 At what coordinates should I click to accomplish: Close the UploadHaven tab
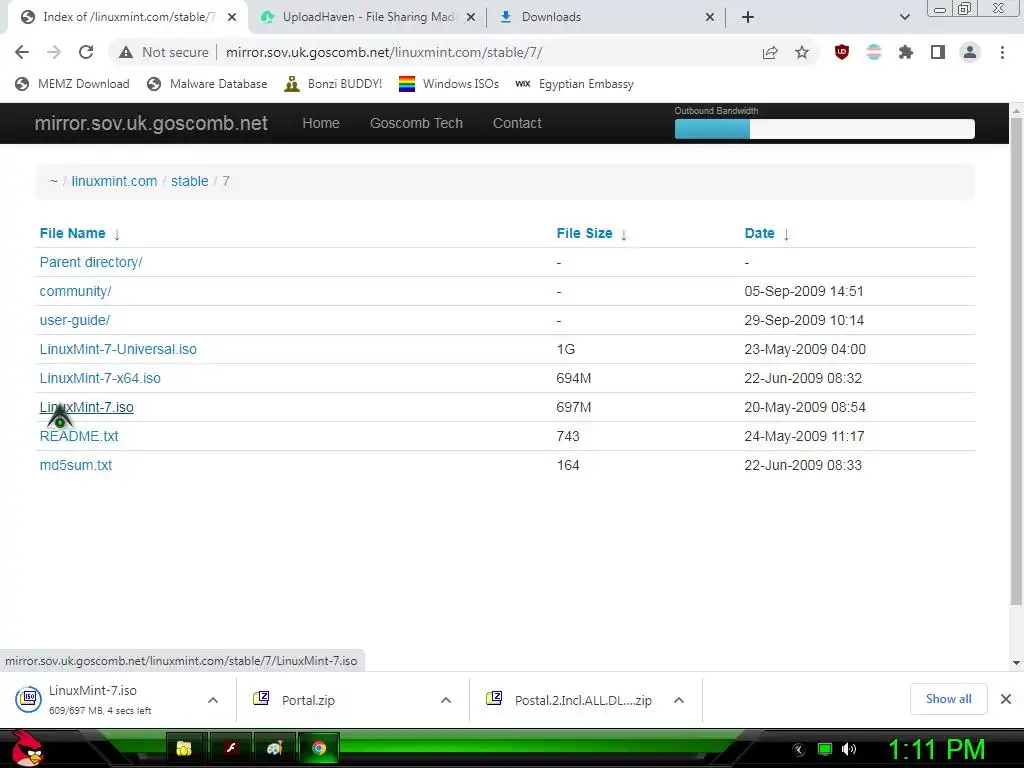(x=471, y=17)
